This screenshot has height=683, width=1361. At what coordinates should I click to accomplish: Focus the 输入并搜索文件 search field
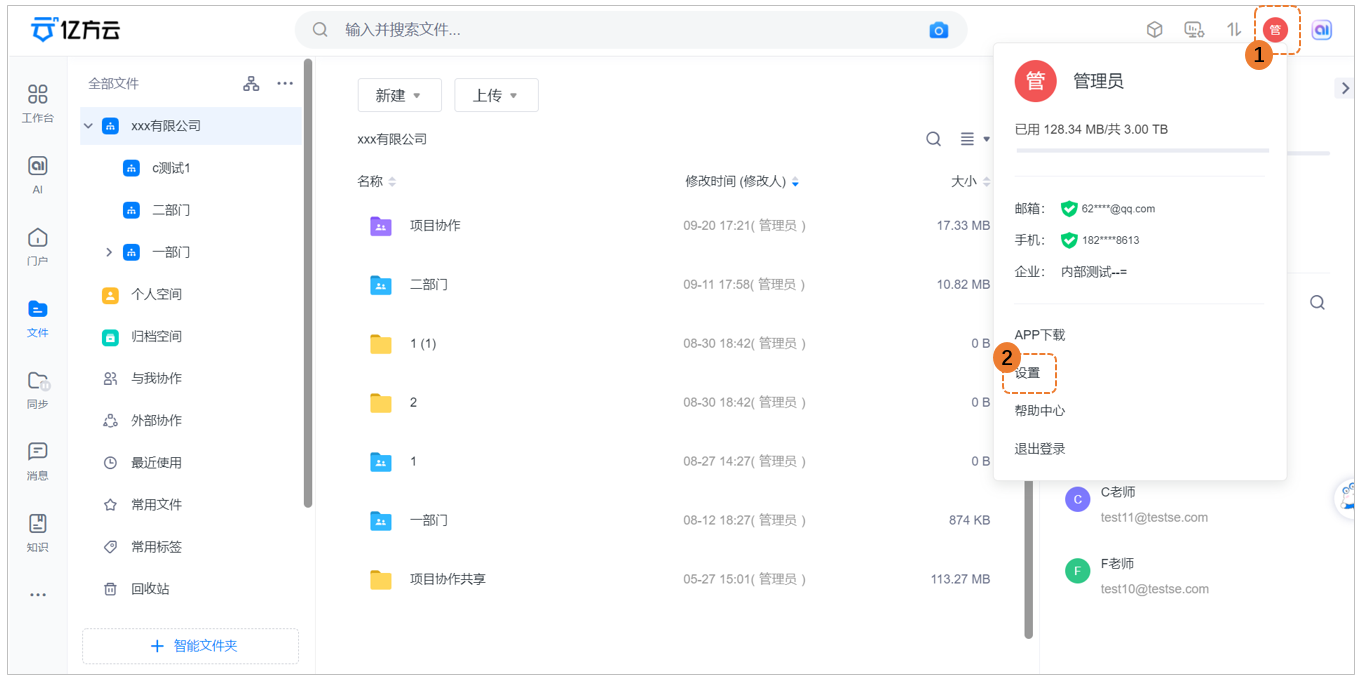(x=631, y=30)
